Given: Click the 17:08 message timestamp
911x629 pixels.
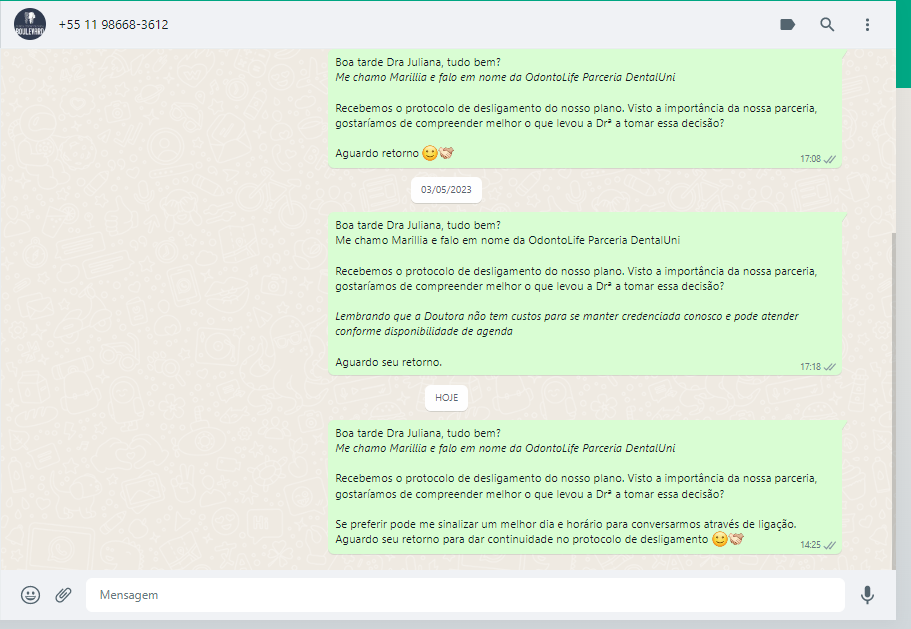Looking at the screenshot, I should click(x=810, y=159).
